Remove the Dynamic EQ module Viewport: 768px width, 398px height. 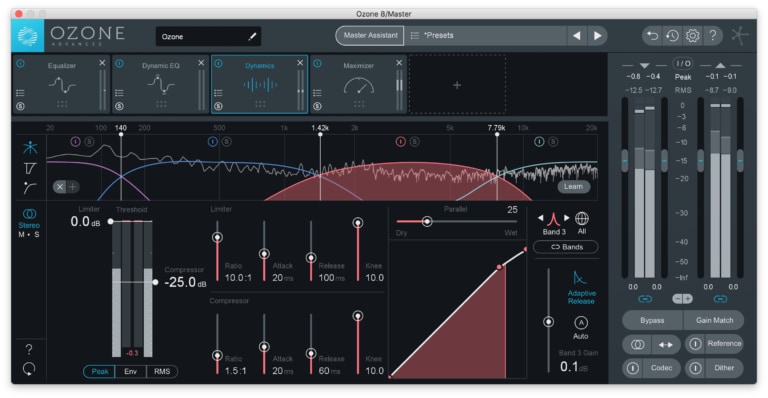click(201, 63)
